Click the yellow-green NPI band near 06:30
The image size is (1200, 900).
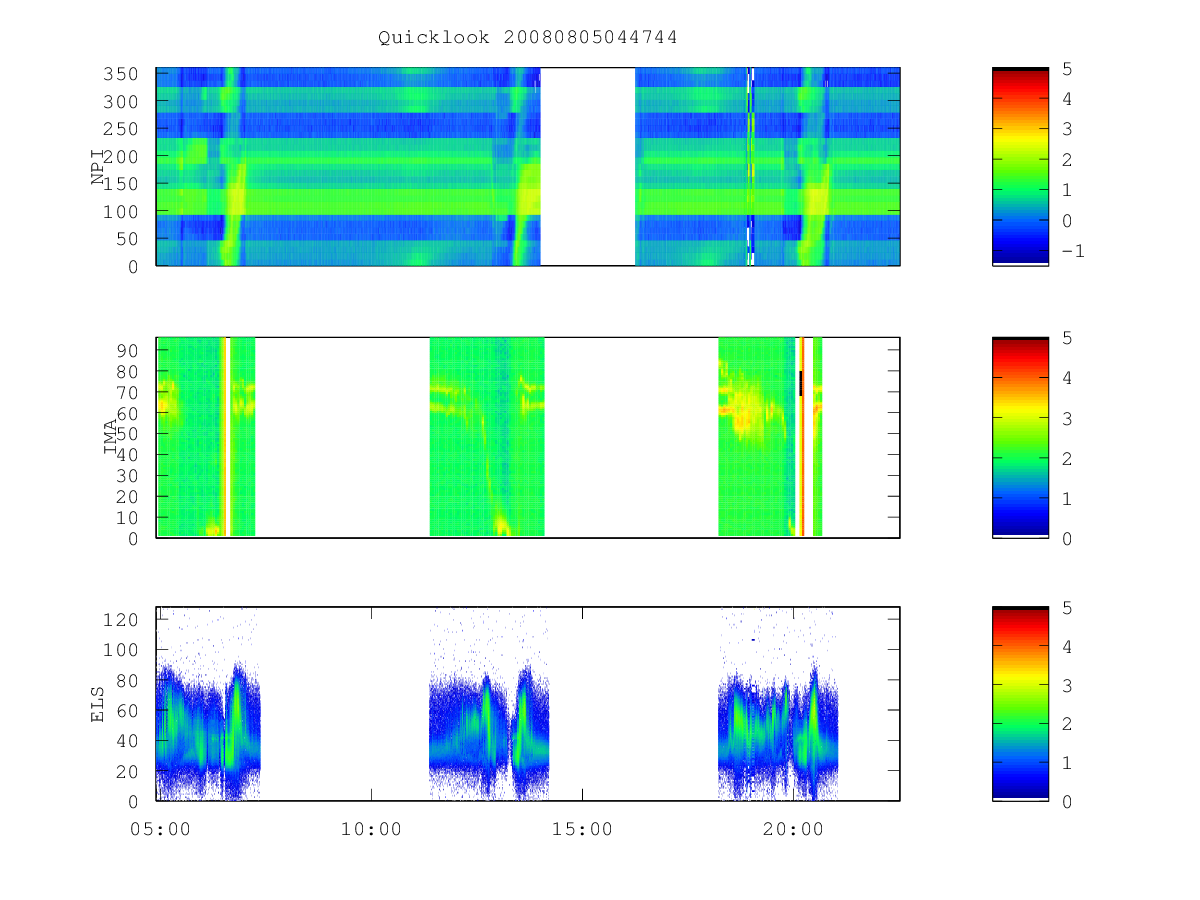(x=232, y=167)
